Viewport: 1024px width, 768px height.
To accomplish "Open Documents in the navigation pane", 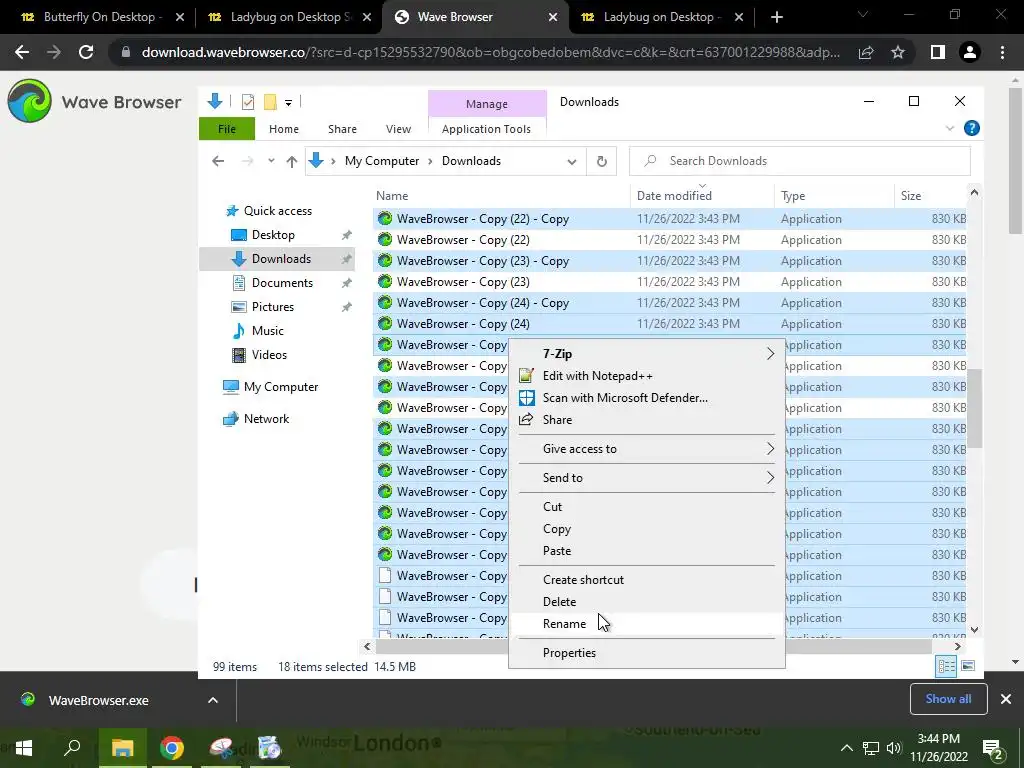I will 282,283.
